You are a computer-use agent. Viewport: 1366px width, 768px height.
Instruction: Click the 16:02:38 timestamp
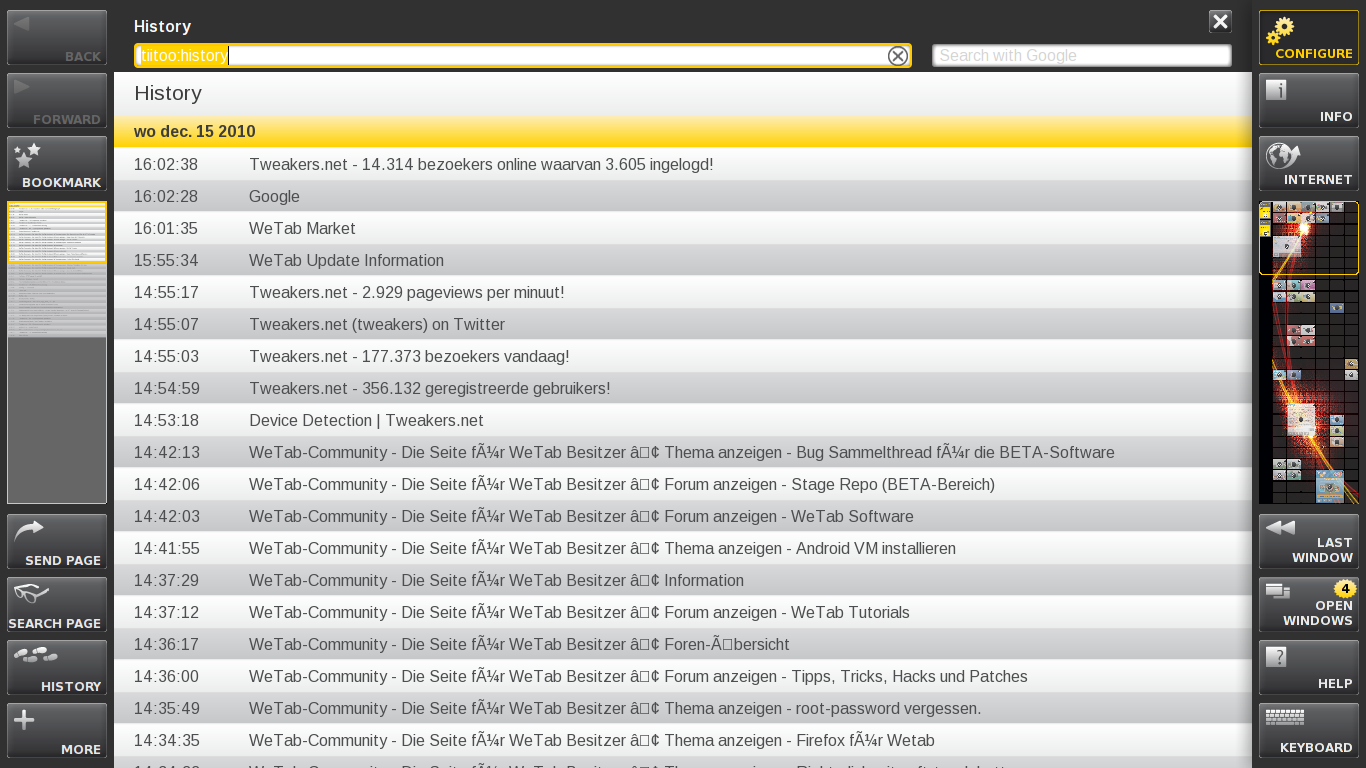pyautogui.click(x=166, y=165)
